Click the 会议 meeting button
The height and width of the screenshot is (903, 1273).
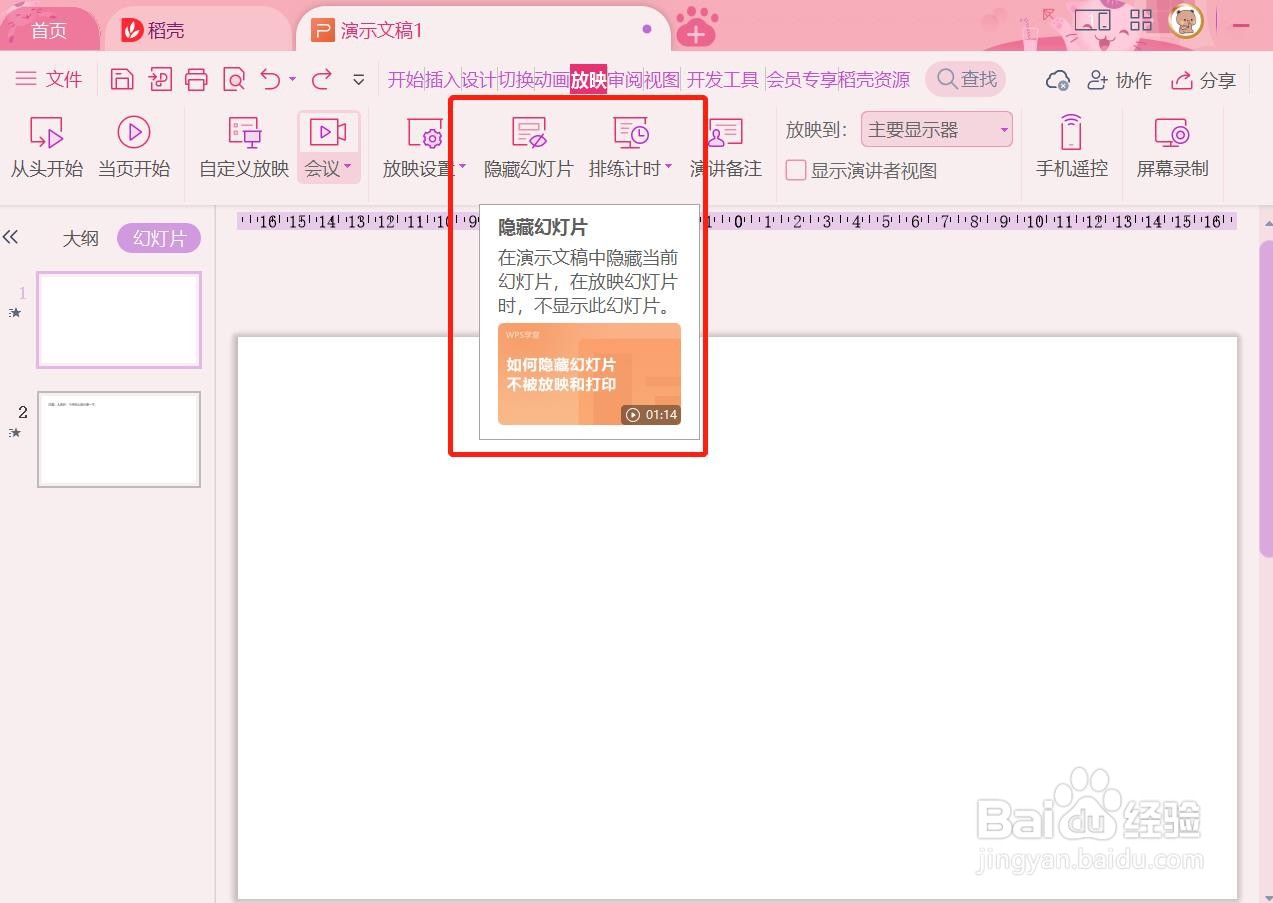point(328,147)
